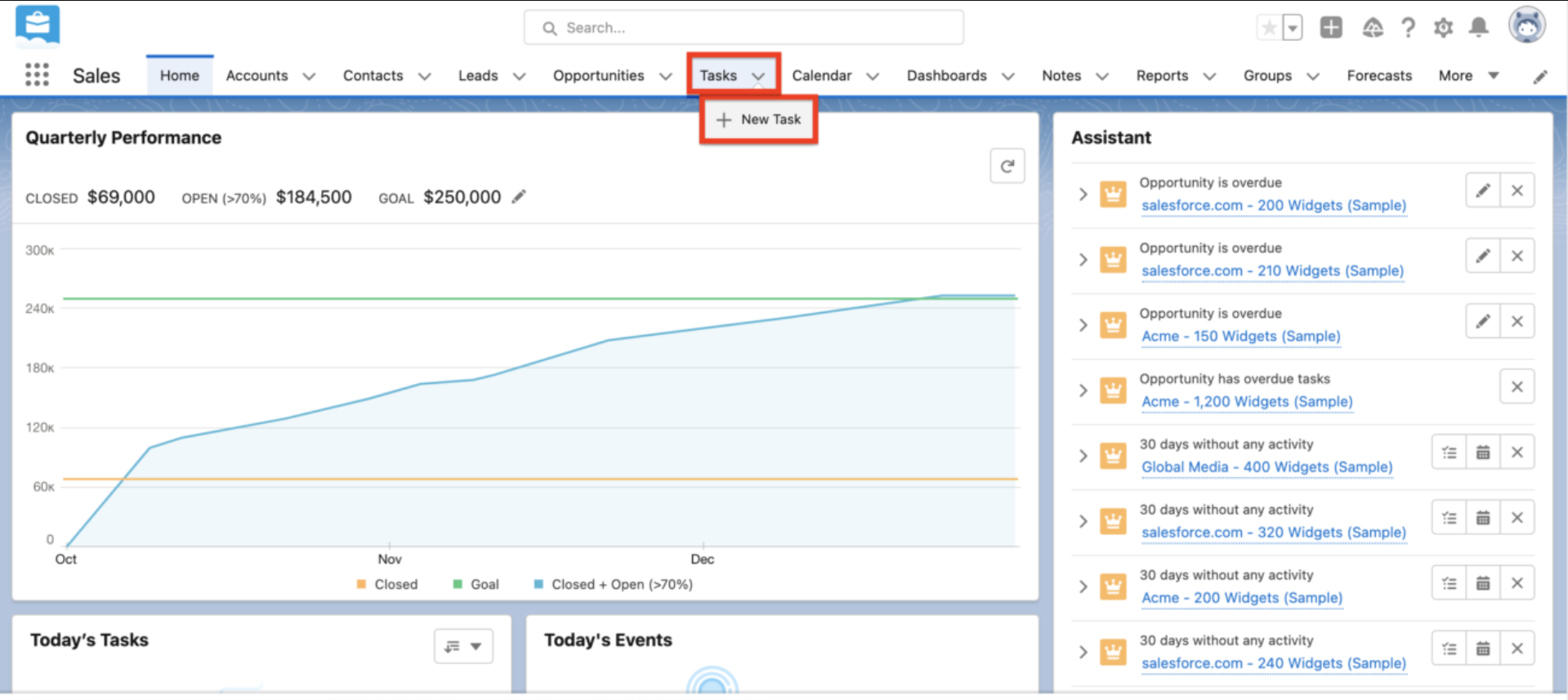The image size is (1568, 700).
Task: Expand the salesforce.com 200 Widgets assistant item
Action: [x=1083, y=194]
